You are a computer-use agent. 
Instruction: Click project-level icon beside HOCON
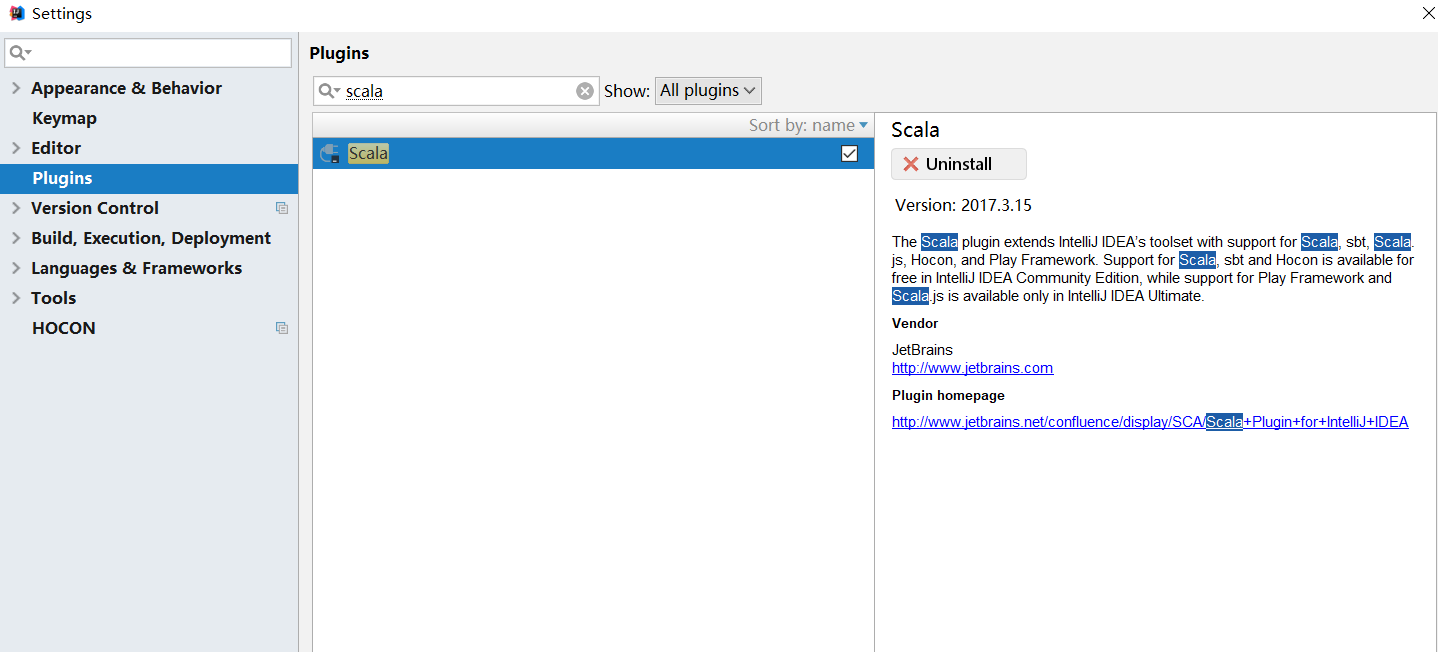coord(282,328)
